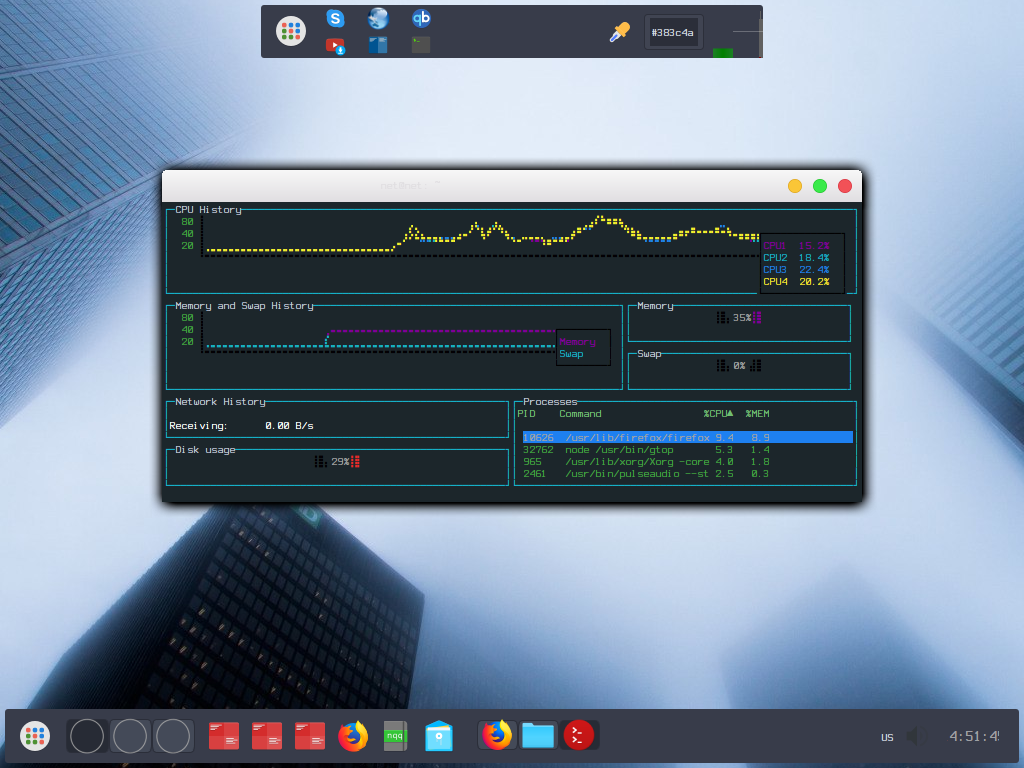Image resolution: width=1024 pixels, height=768 pixels.
Task: Switch to the first workspace circle
Action: tap(87, 736)
